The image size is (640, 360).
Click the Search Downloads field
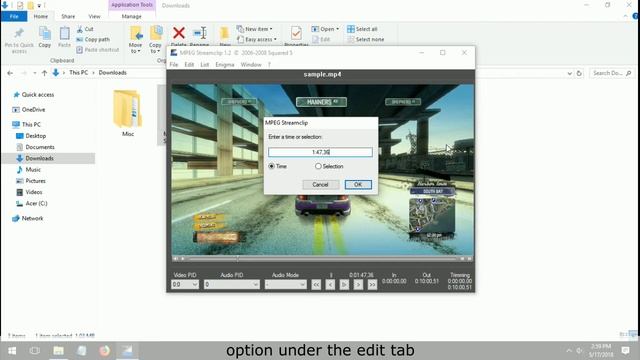point(612,73)
